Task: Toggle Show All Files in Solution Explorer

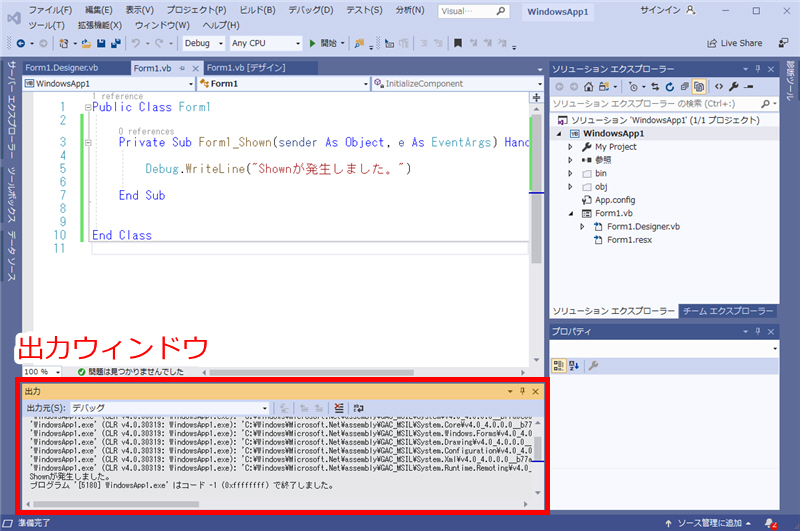Action: tap(700, 86)
